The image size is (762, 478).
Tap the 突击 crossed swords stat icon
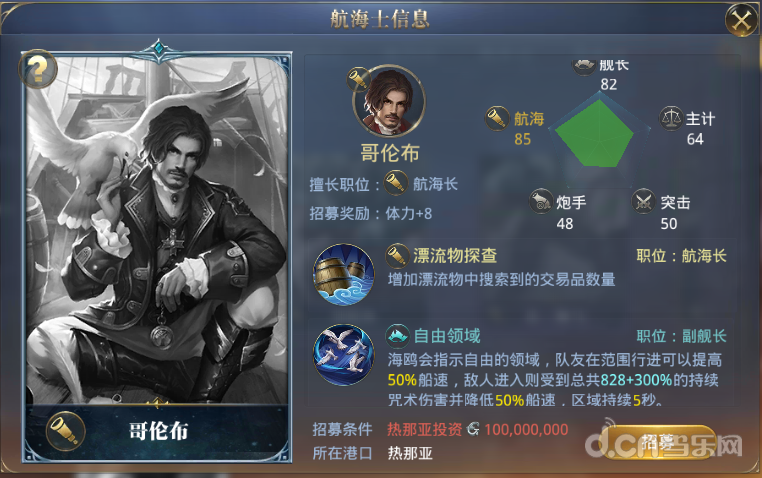[643, 201]
